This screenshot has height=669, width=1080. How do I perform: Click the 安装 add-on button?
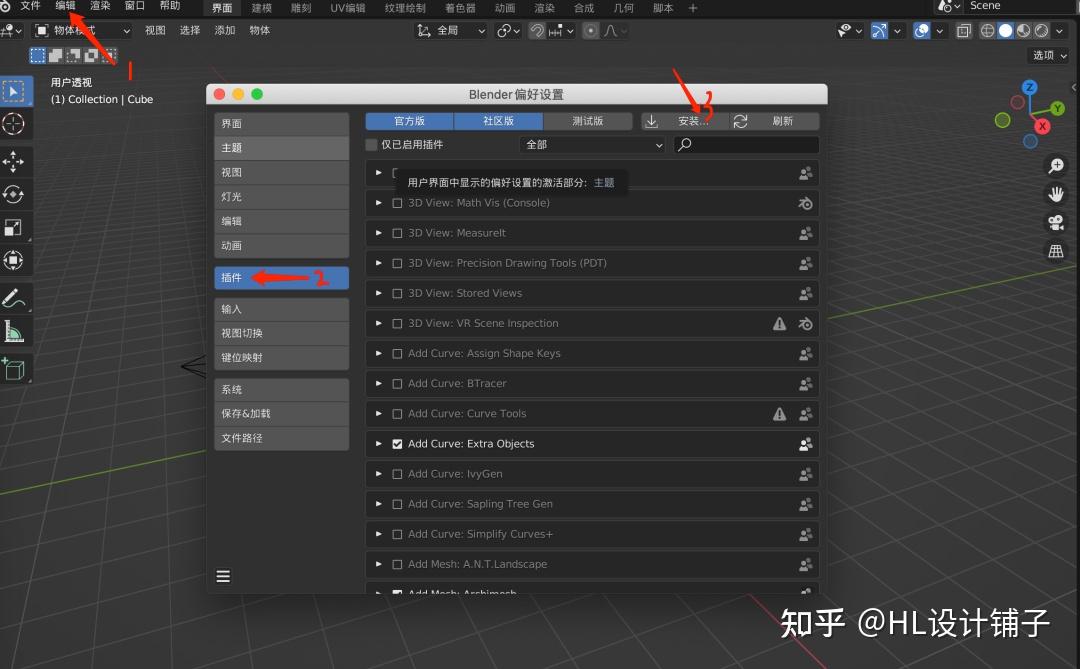pos(685,121)
